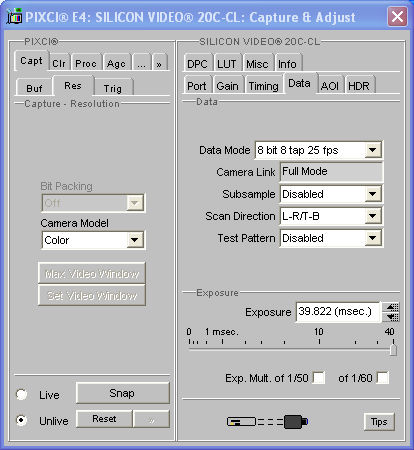Select the Data tab
The height and width of the screenshot is (450, 414).
click(x=299, y=83)
